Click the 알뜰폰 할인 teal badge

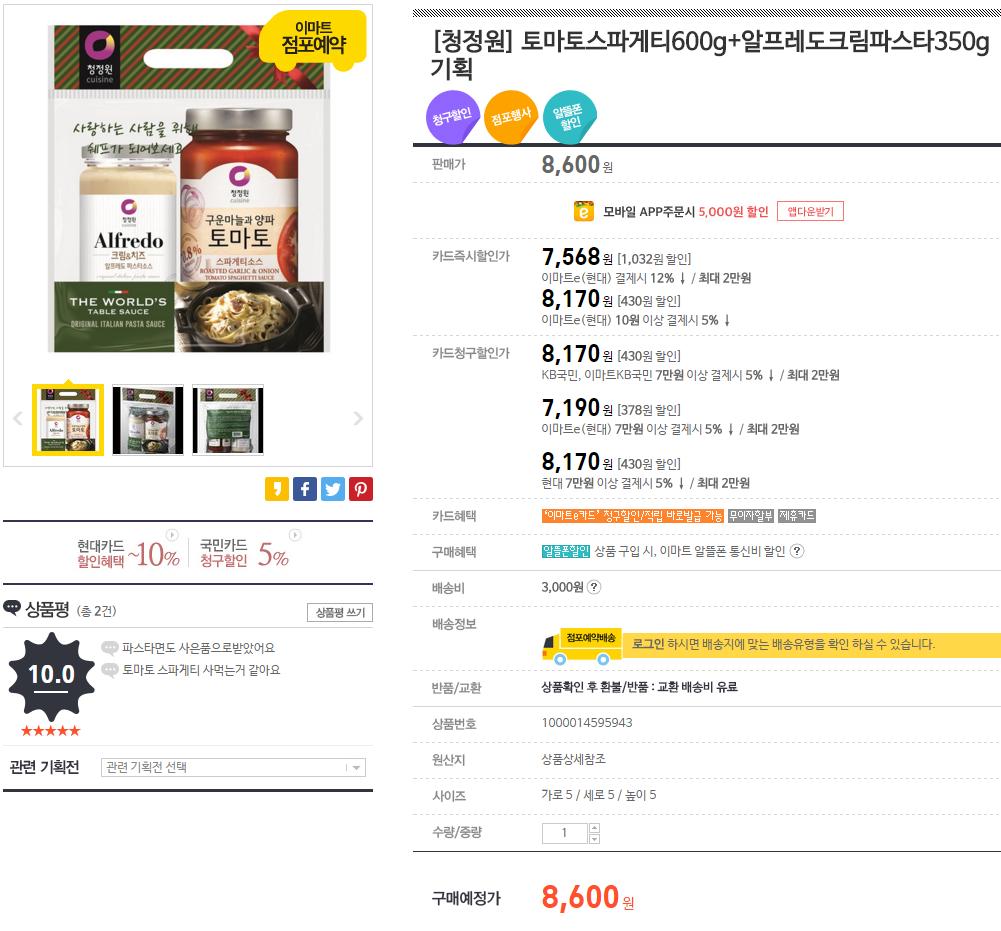(x=569, y=117)
